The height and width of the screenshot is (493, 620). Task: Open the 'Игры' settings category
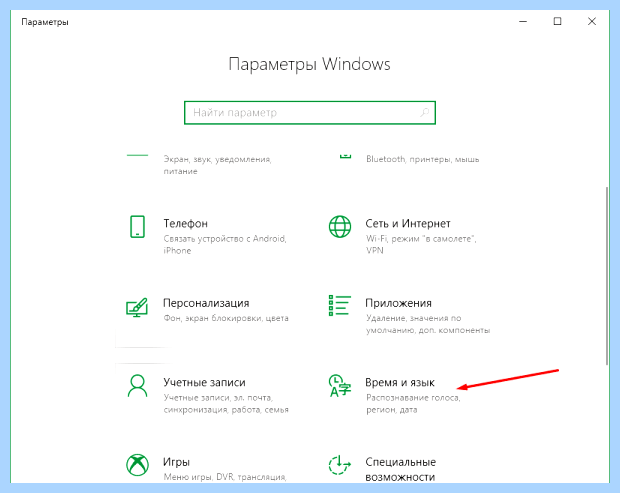(176, 462)
